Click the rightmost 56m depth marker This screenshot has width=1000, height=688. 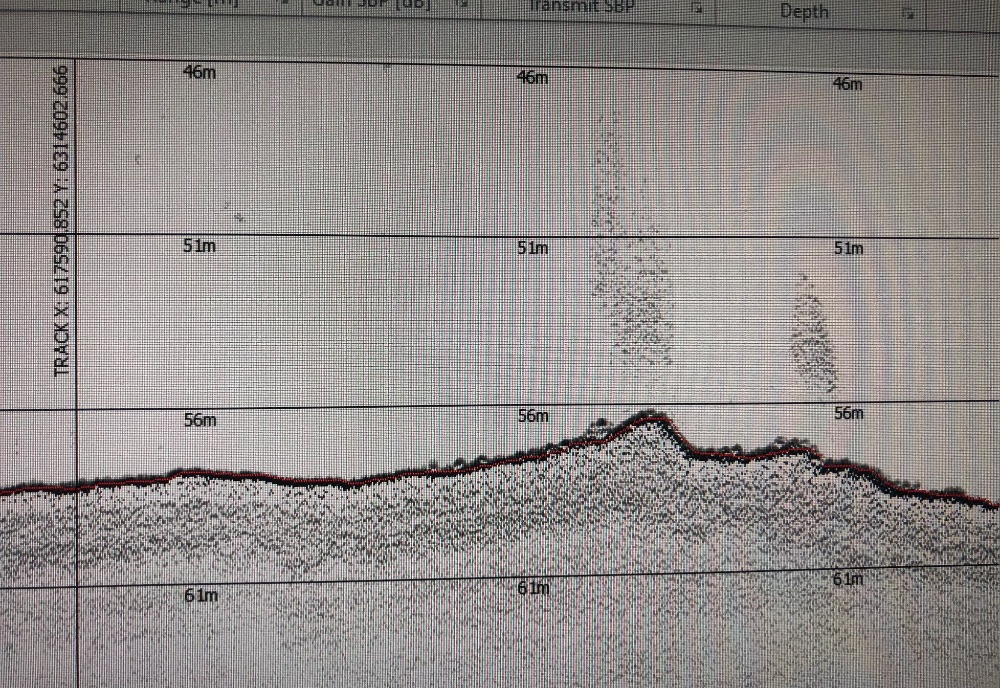point(848,413)
